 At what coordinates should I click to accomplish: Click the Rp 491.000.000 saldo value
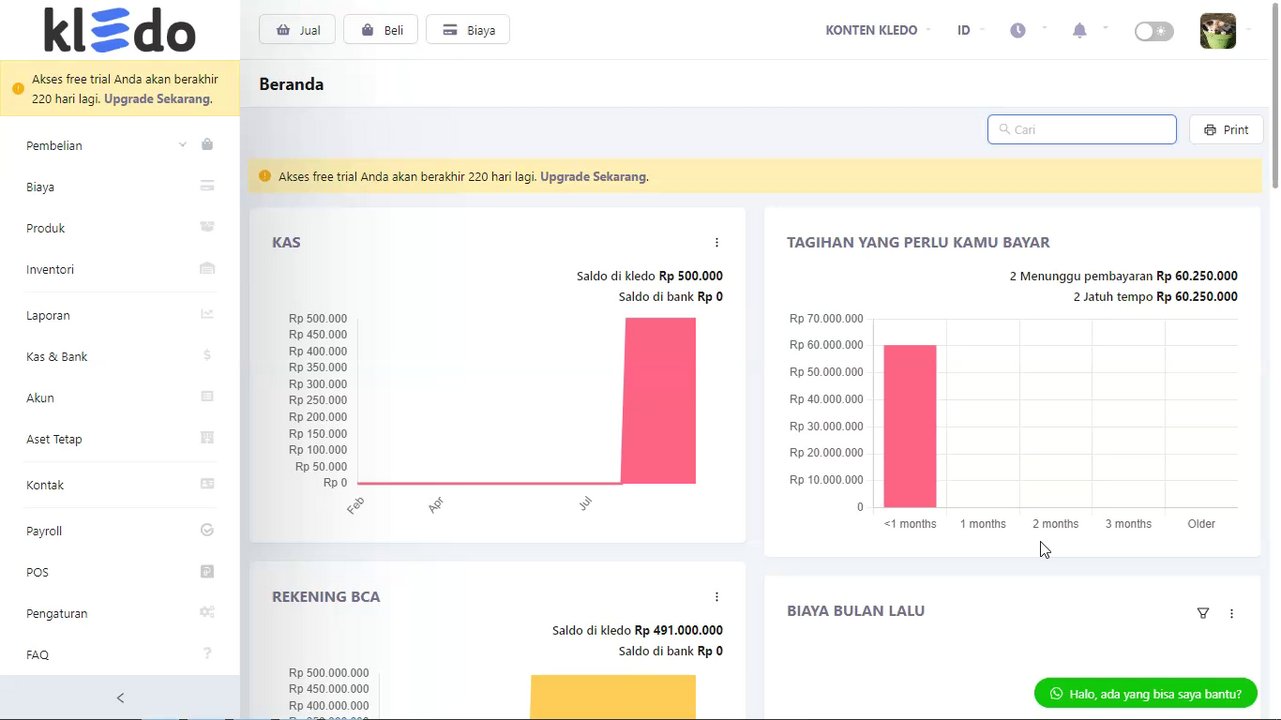679,630
